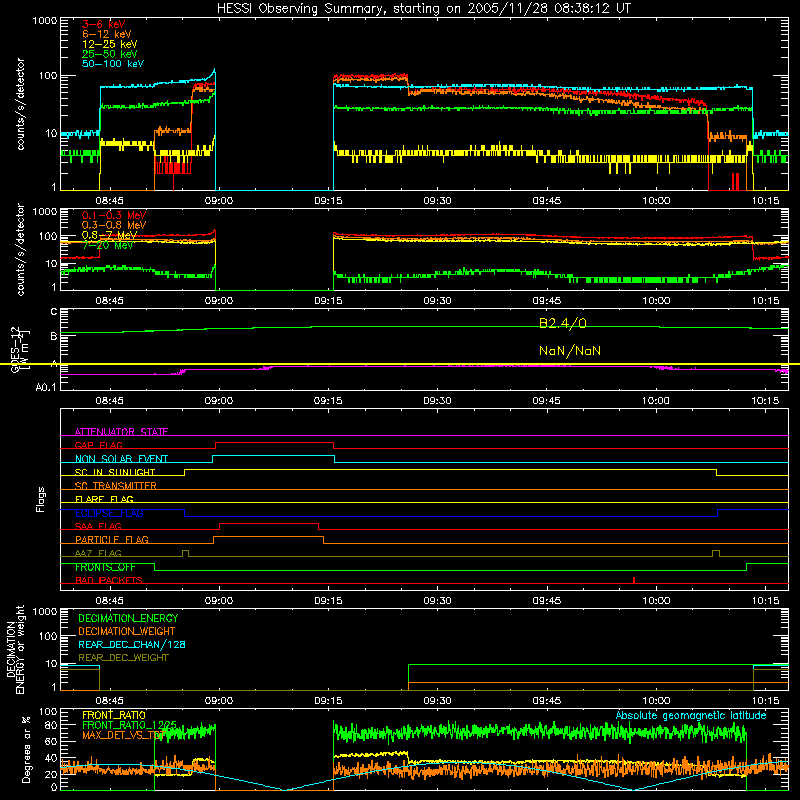Screen dimensions: 800x800
Task: Click the NaN/NaN annotation in GOES panel
Action: point(570,351)
